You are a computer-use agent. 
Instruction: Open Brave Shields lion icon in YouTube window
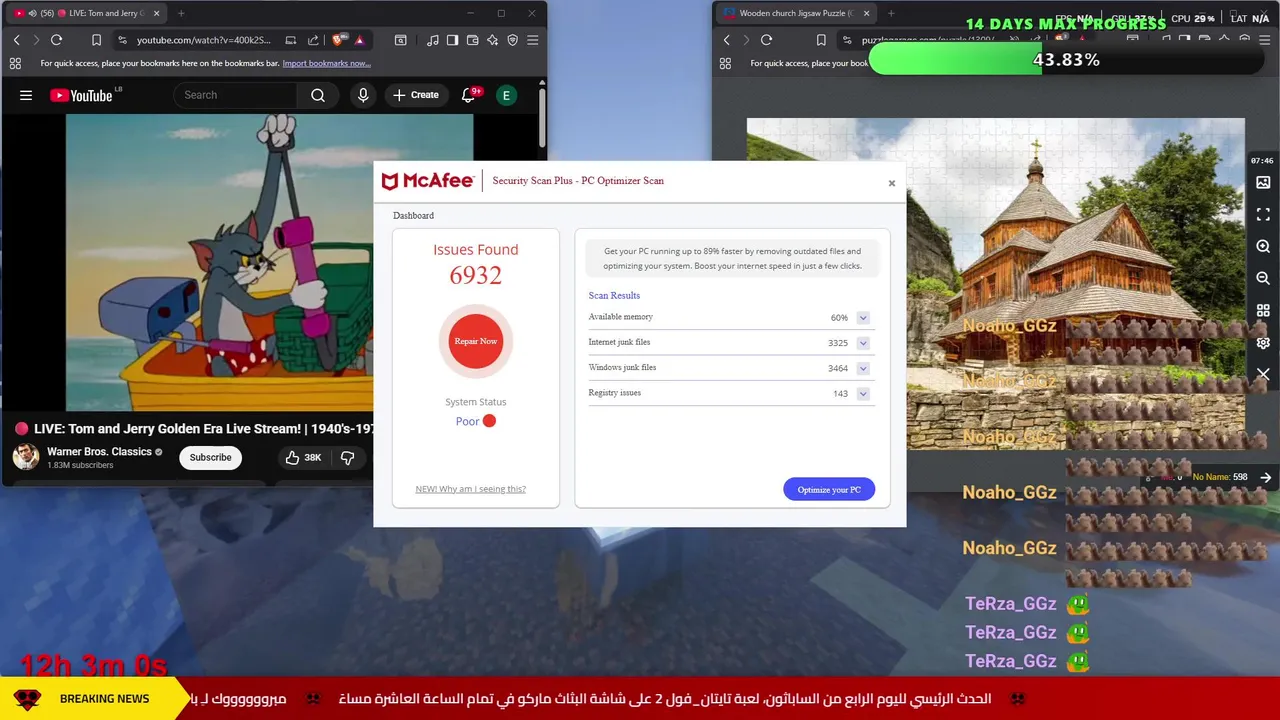[x=338, y=40]
